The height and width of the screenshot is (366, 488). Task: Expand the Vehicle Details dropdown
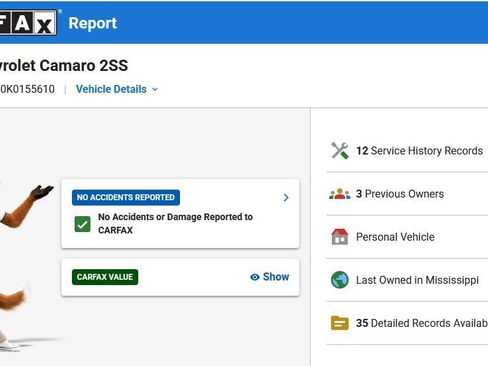click(117, 89)
